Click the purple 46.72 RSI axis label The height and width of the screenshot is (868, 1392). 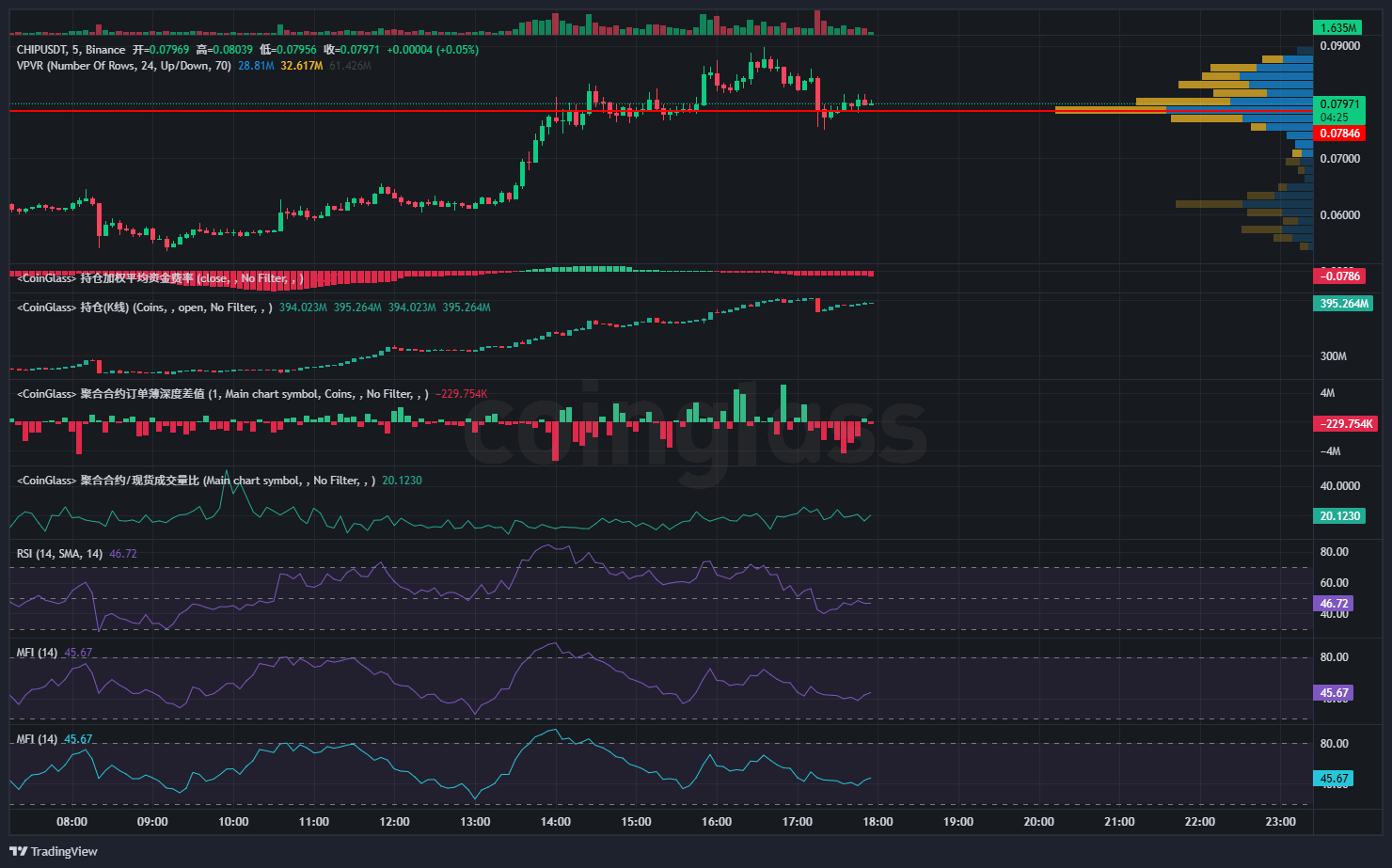[x=1333, y=604]
